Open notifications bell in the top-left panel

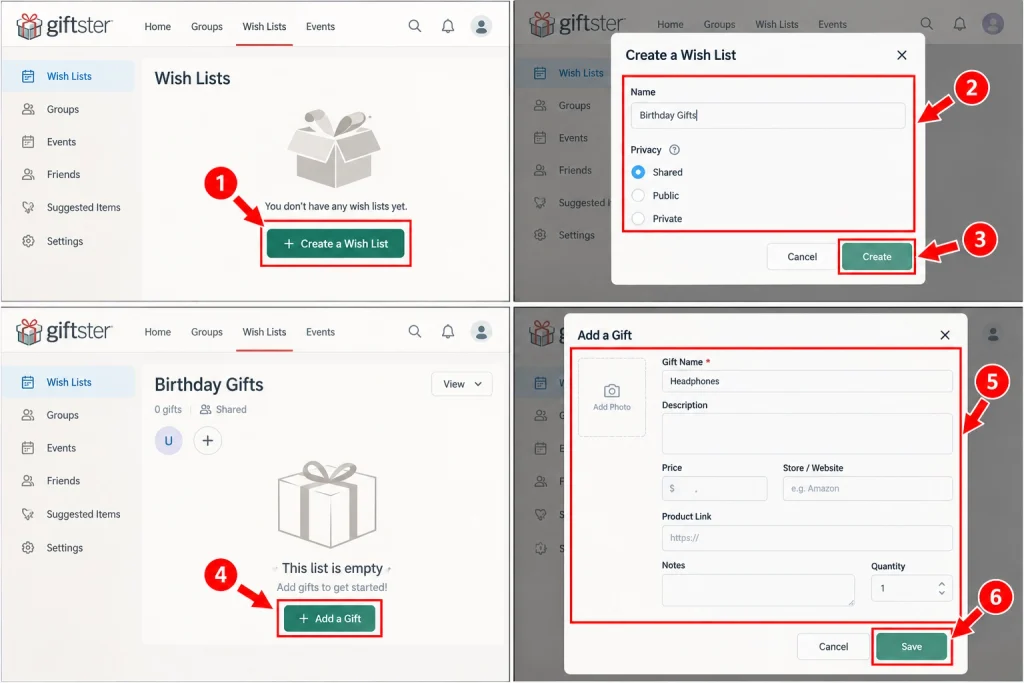(x=448, y=26)
